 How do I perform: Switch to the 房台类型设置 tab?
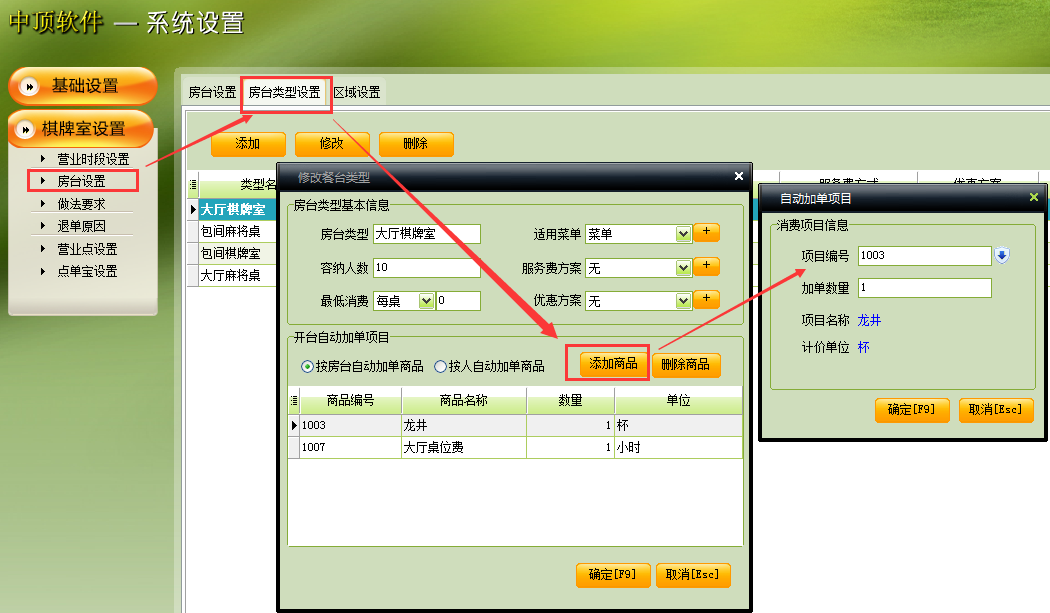[x=285, y=92]
